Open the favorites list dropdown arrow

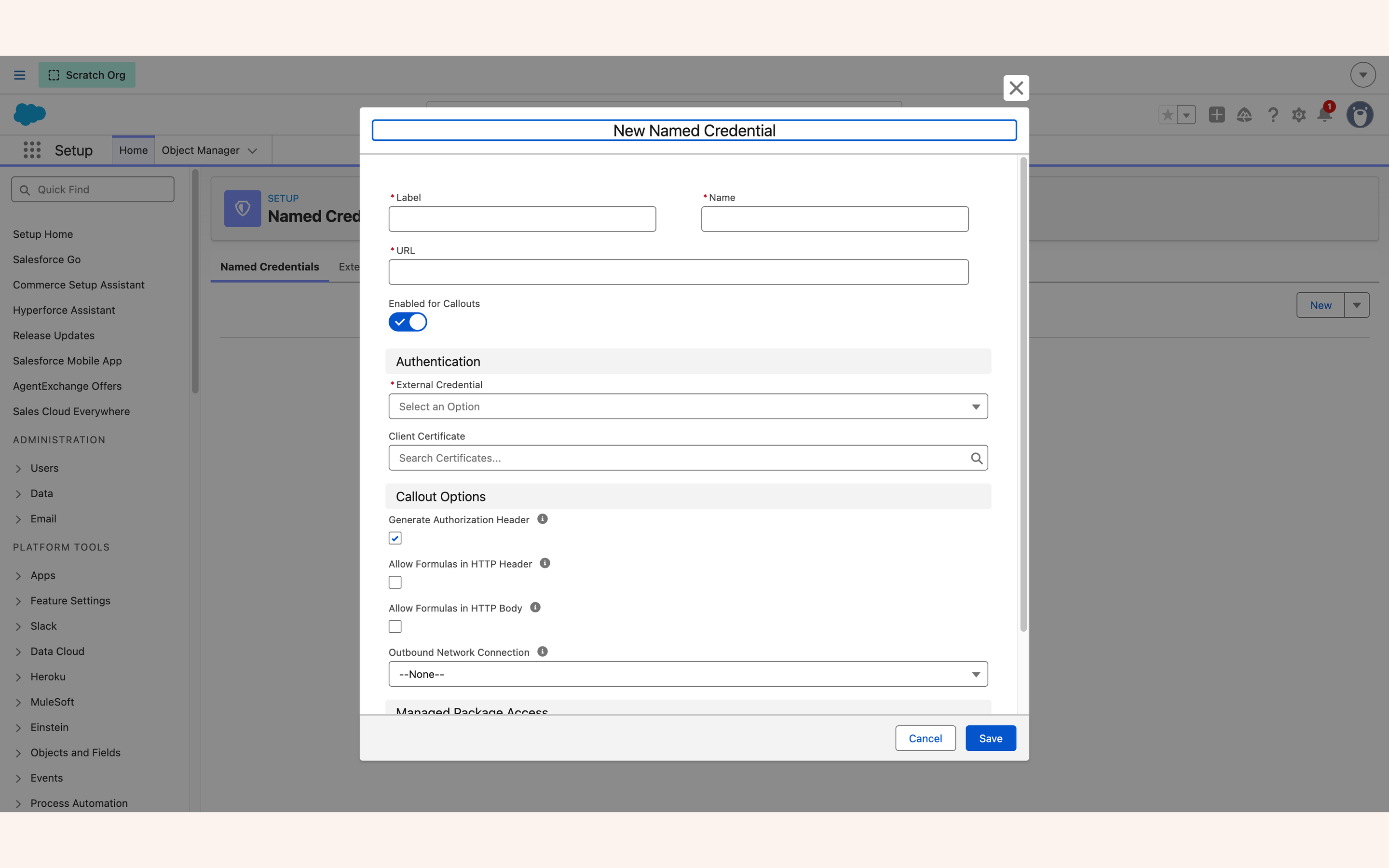[x=1186, y=115]
